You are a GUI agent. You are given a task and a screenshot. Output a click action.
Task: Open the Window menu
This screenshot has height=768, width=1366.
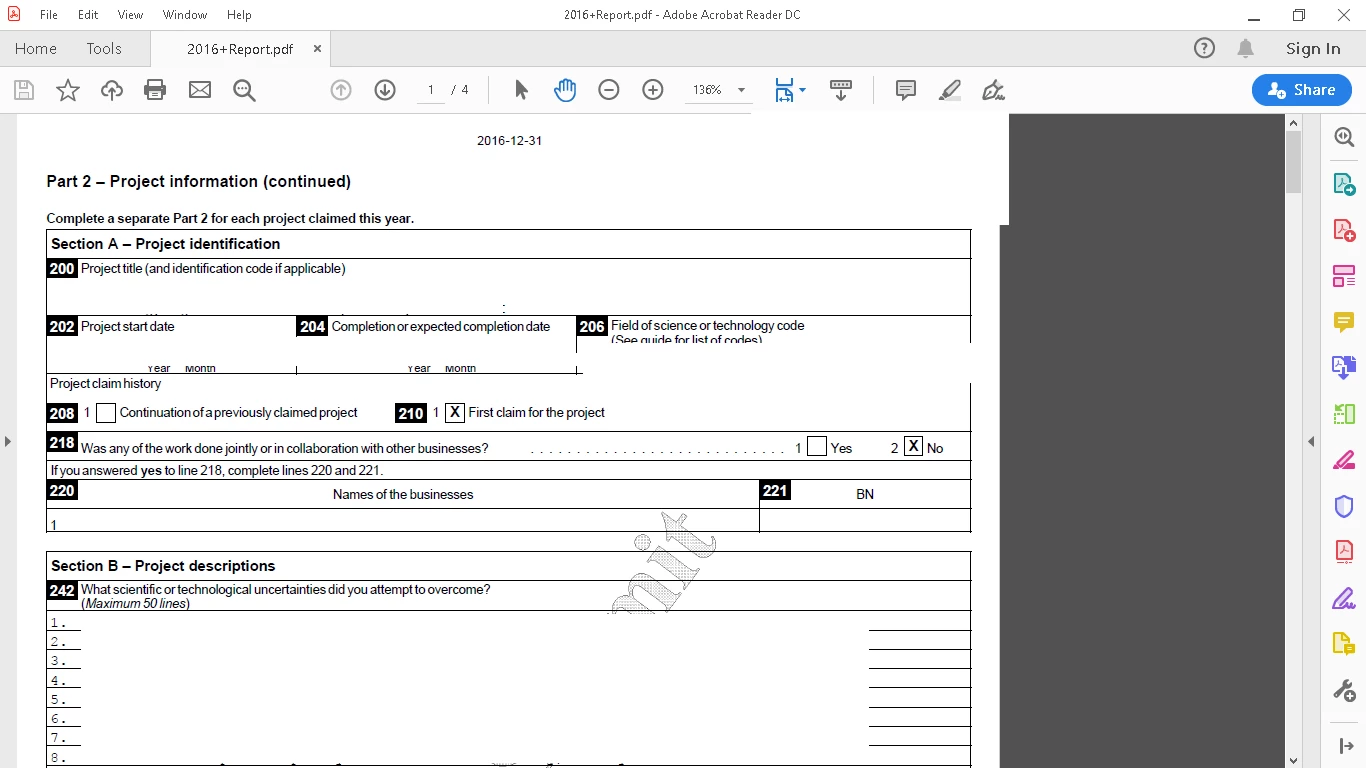pos(185,15)
